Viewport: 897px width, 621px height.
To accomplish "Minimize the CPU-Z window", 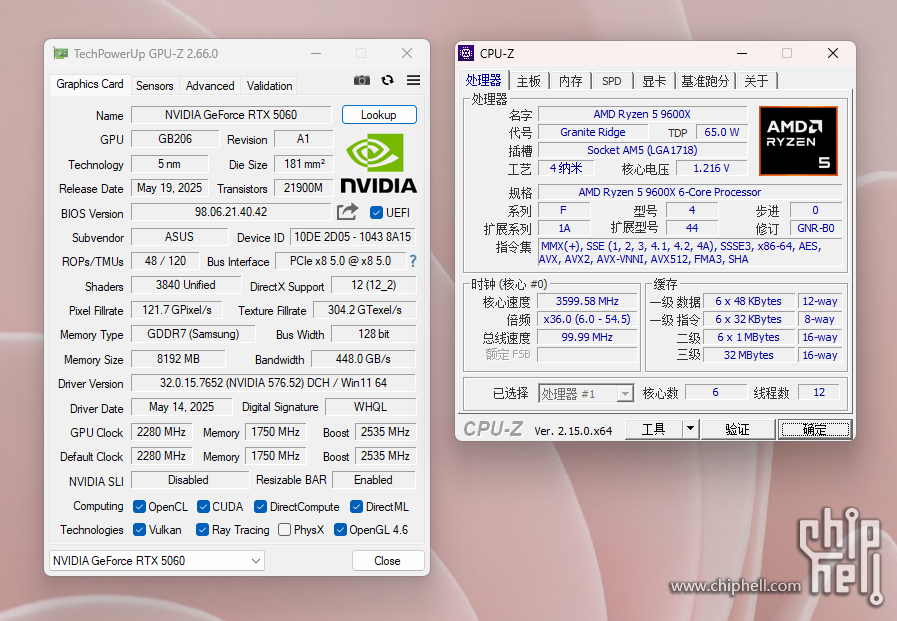I will point(742,53).
